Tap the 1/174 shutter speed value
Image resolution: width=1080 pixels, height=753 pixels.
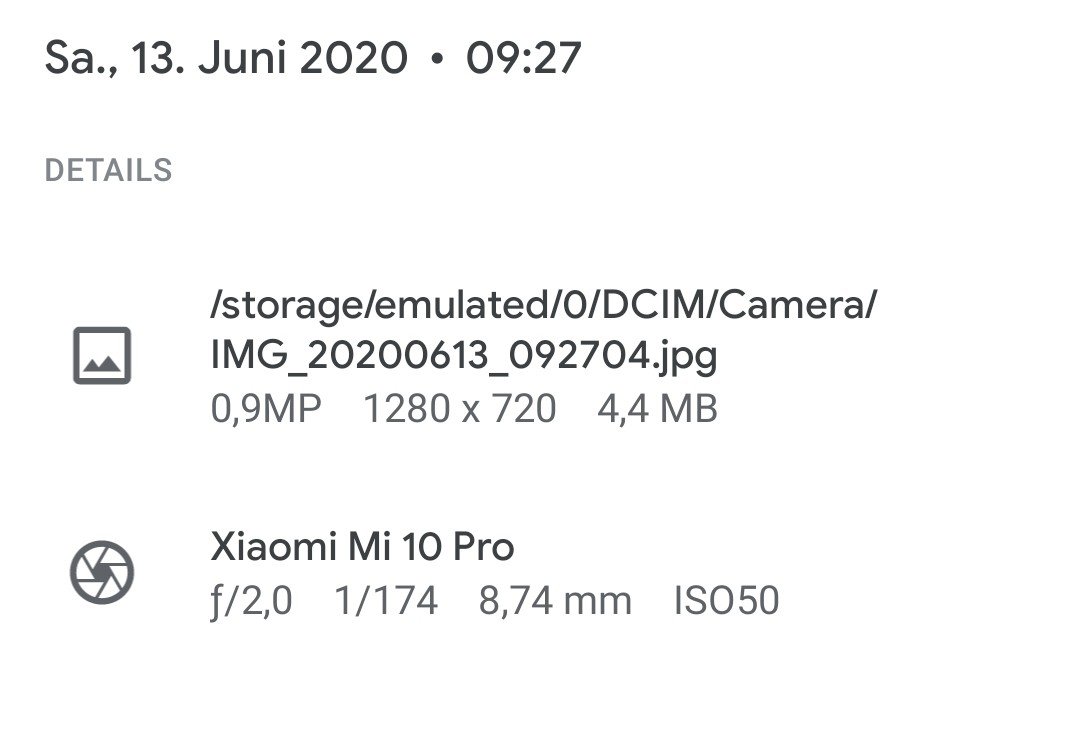(386, 601)
